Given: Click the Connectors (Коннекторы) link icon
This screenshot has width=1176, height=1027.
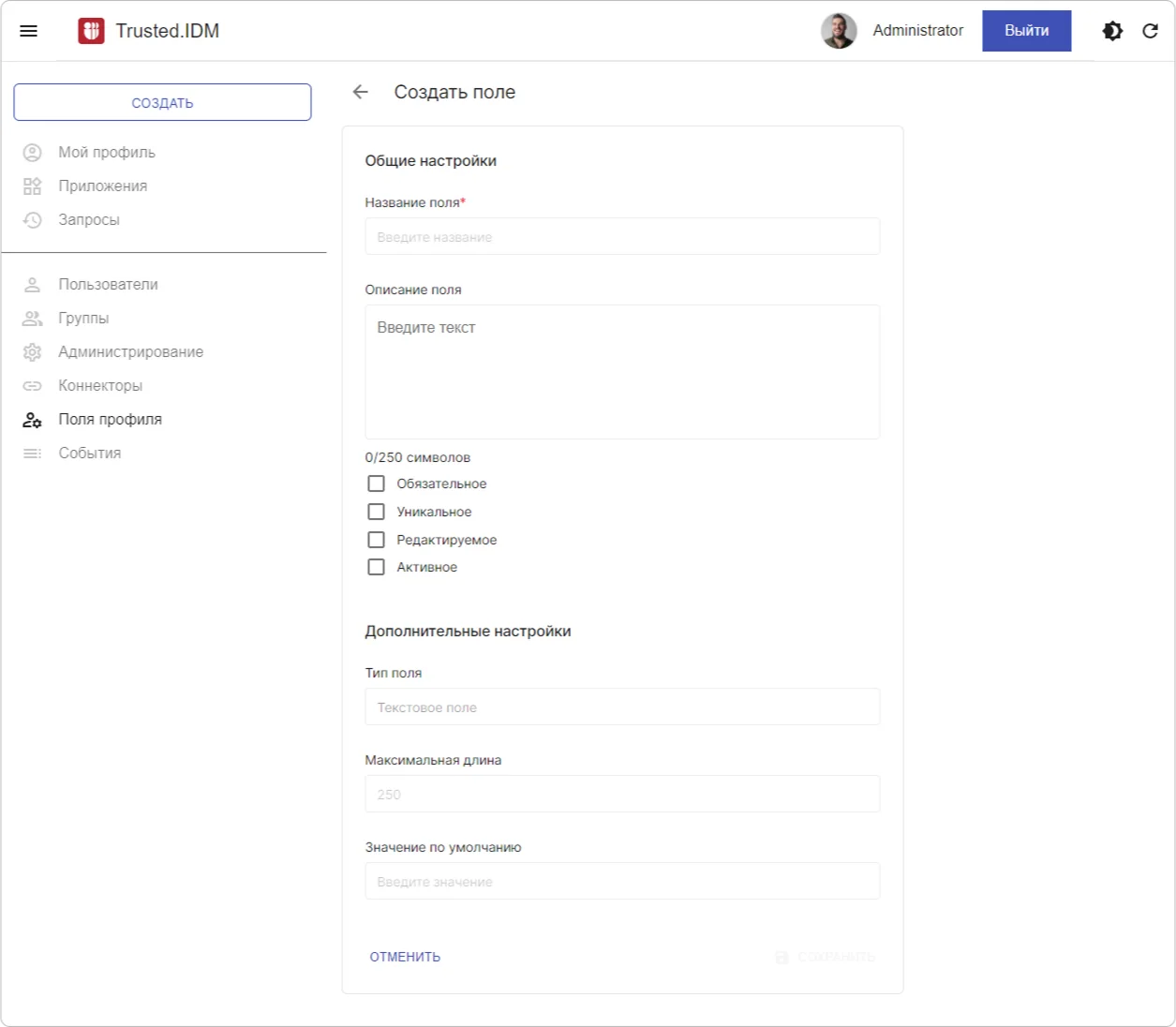Looking at the screenshot, I should (33, 386).
